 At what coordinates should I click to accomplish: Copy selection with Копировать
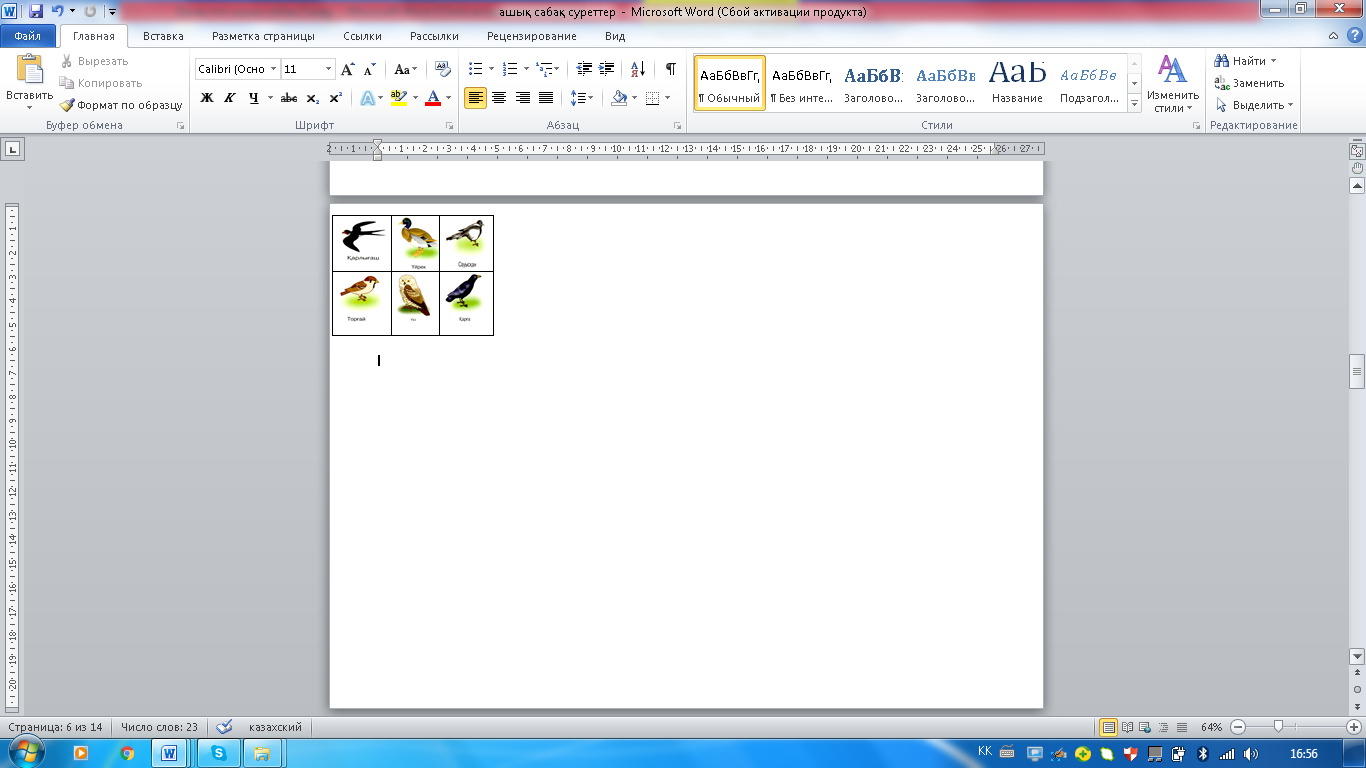101,83
